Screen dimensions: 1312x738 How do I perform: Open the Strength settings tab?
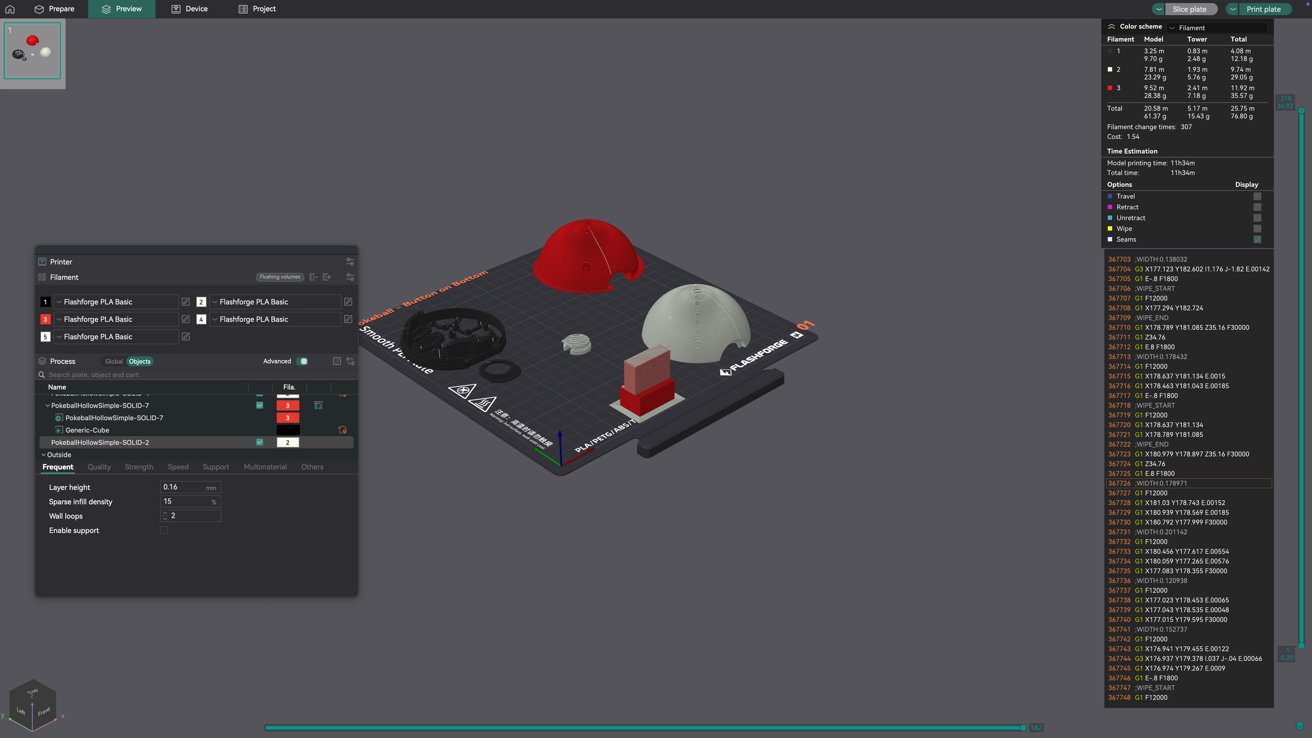[139, 467]
